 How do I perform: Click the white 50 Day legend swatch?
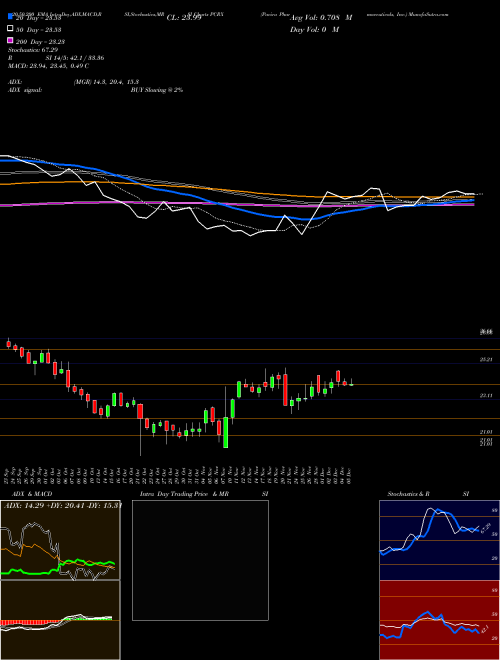tap(10, 29)
